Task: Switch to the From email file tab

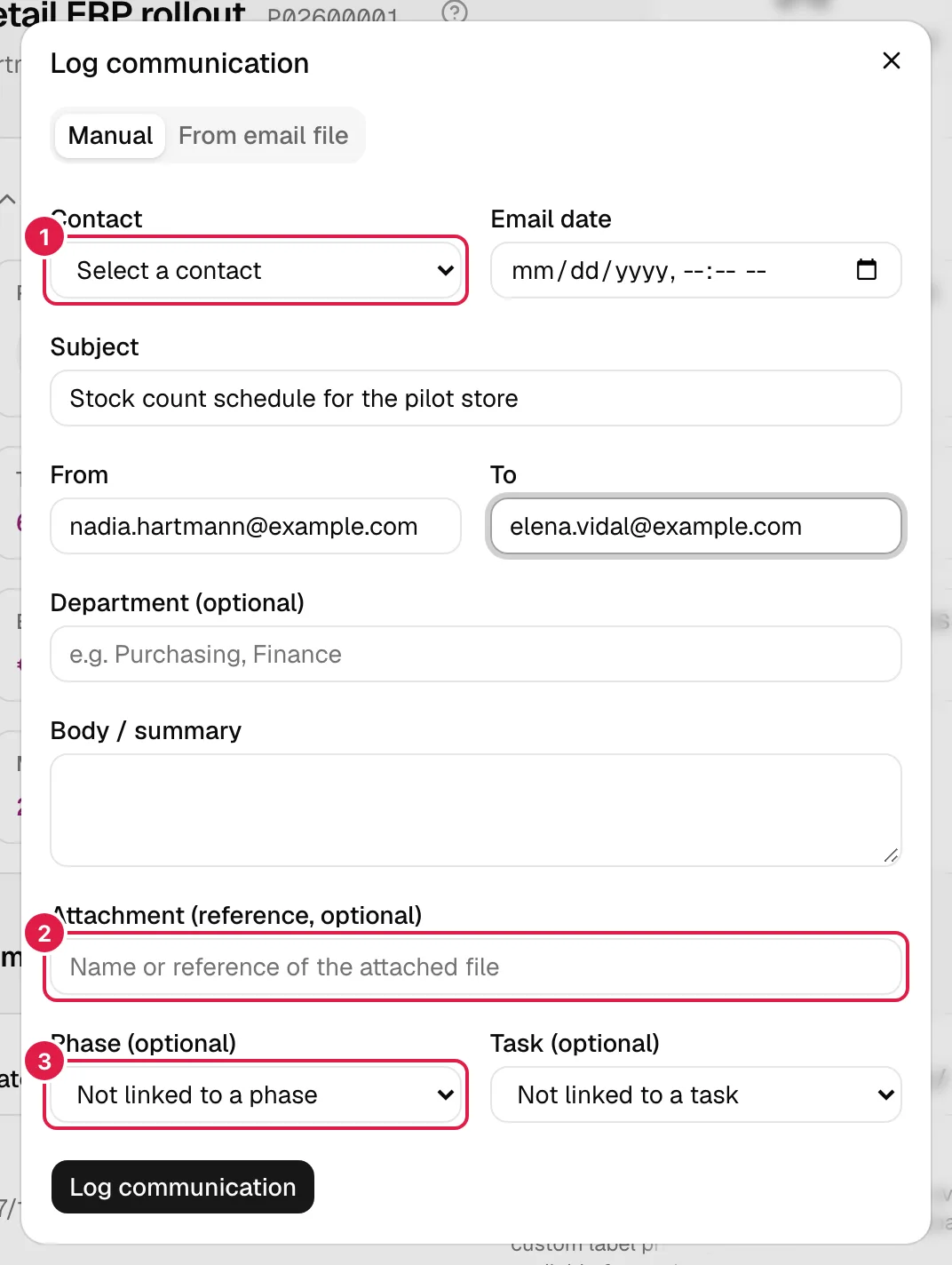Action: (263, 135)
